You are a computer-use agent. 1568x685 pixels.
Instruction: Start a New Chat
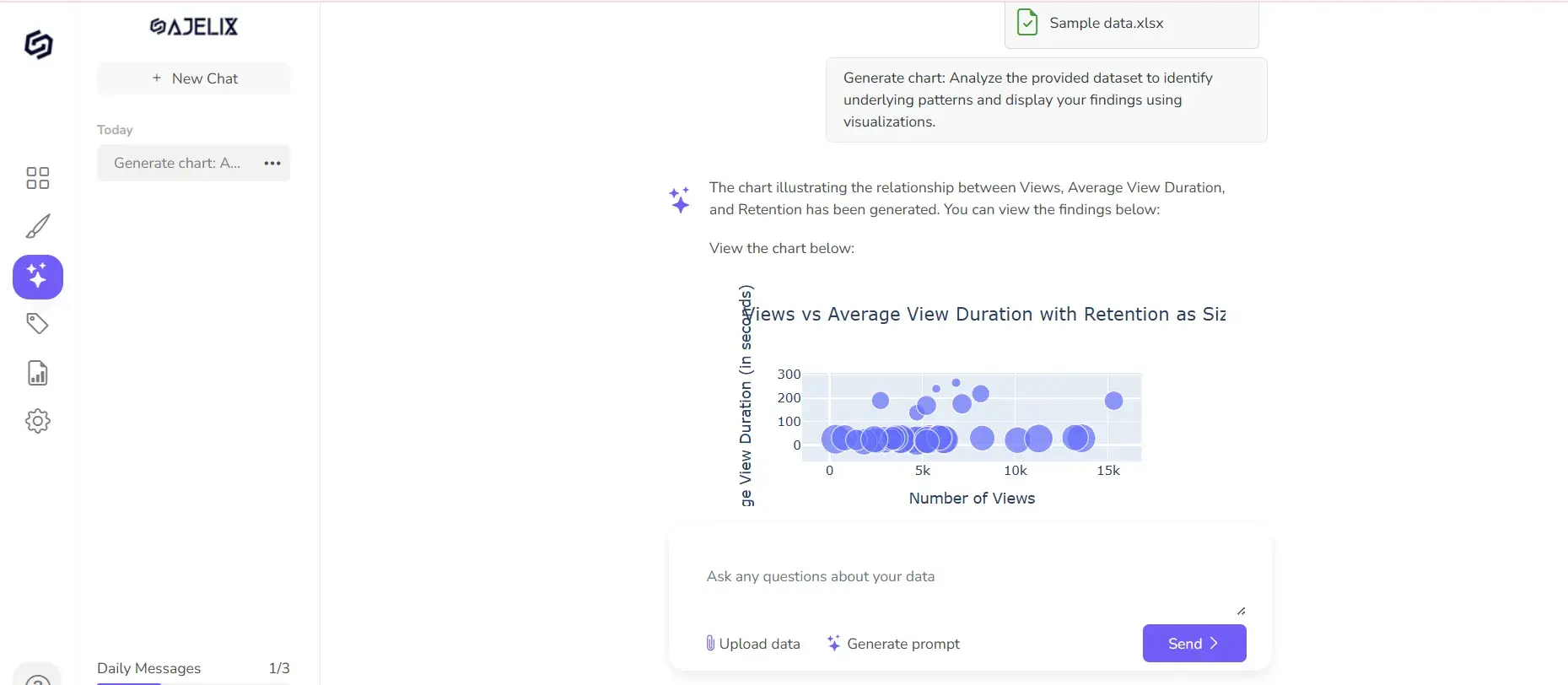coord(193,78)
